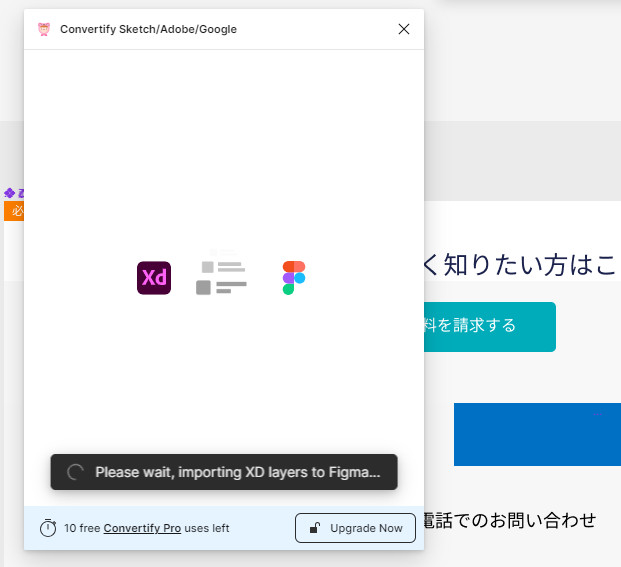Click the loading spinner in the toast

pyautogui.click(x=75, y=472)
